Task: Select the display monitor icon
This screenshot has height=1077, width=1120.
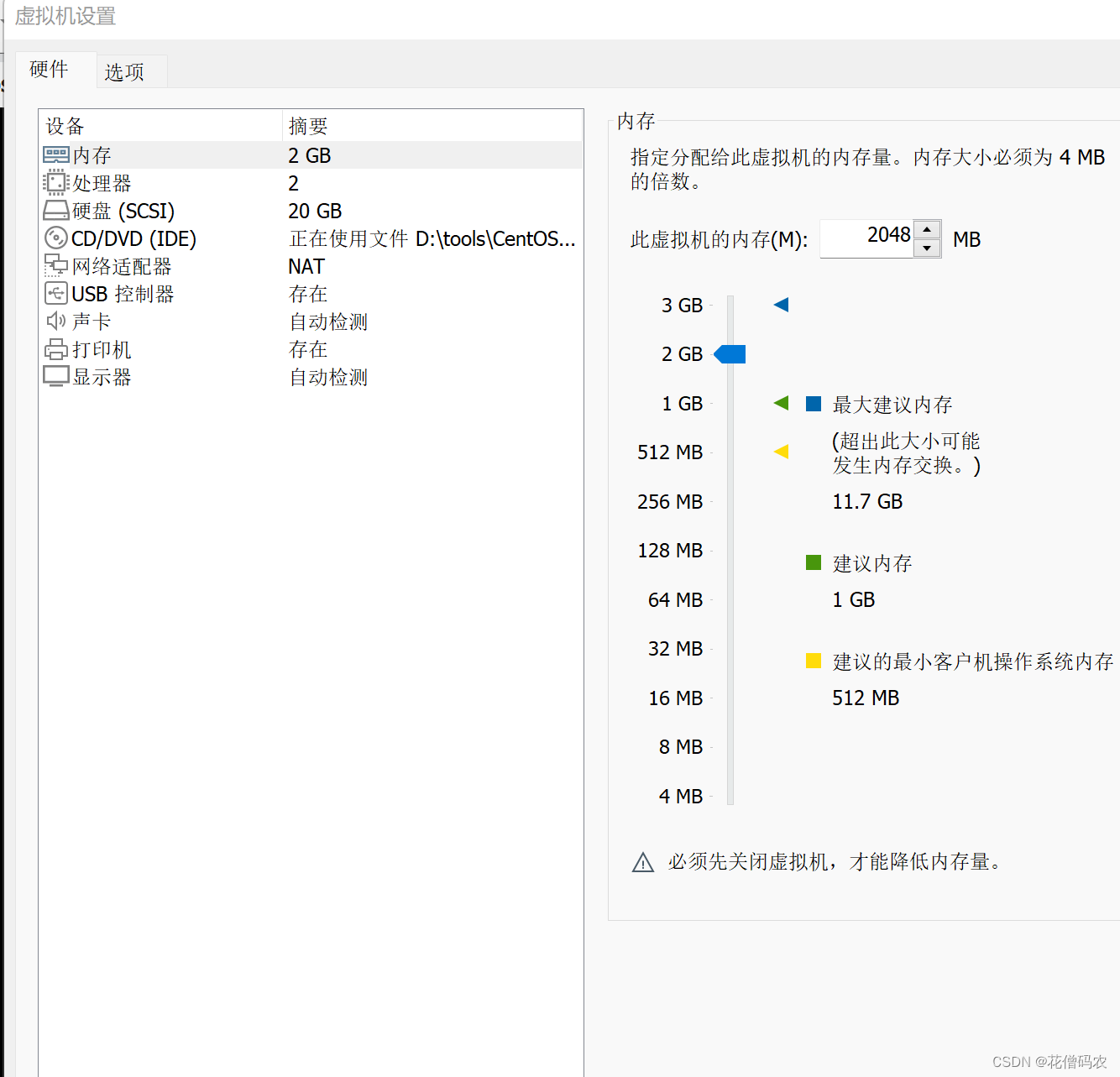Action: [x=56, y=377]
